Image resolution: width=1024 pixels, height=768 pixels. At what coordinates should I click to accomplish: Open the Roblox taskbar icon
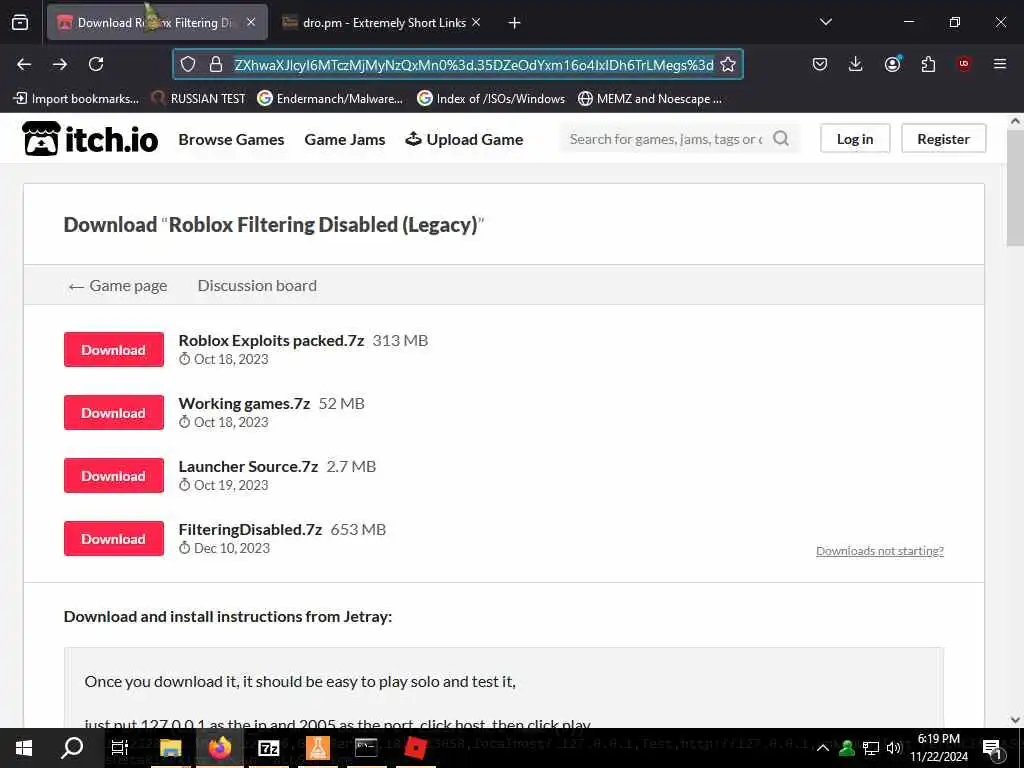point(415,748)
